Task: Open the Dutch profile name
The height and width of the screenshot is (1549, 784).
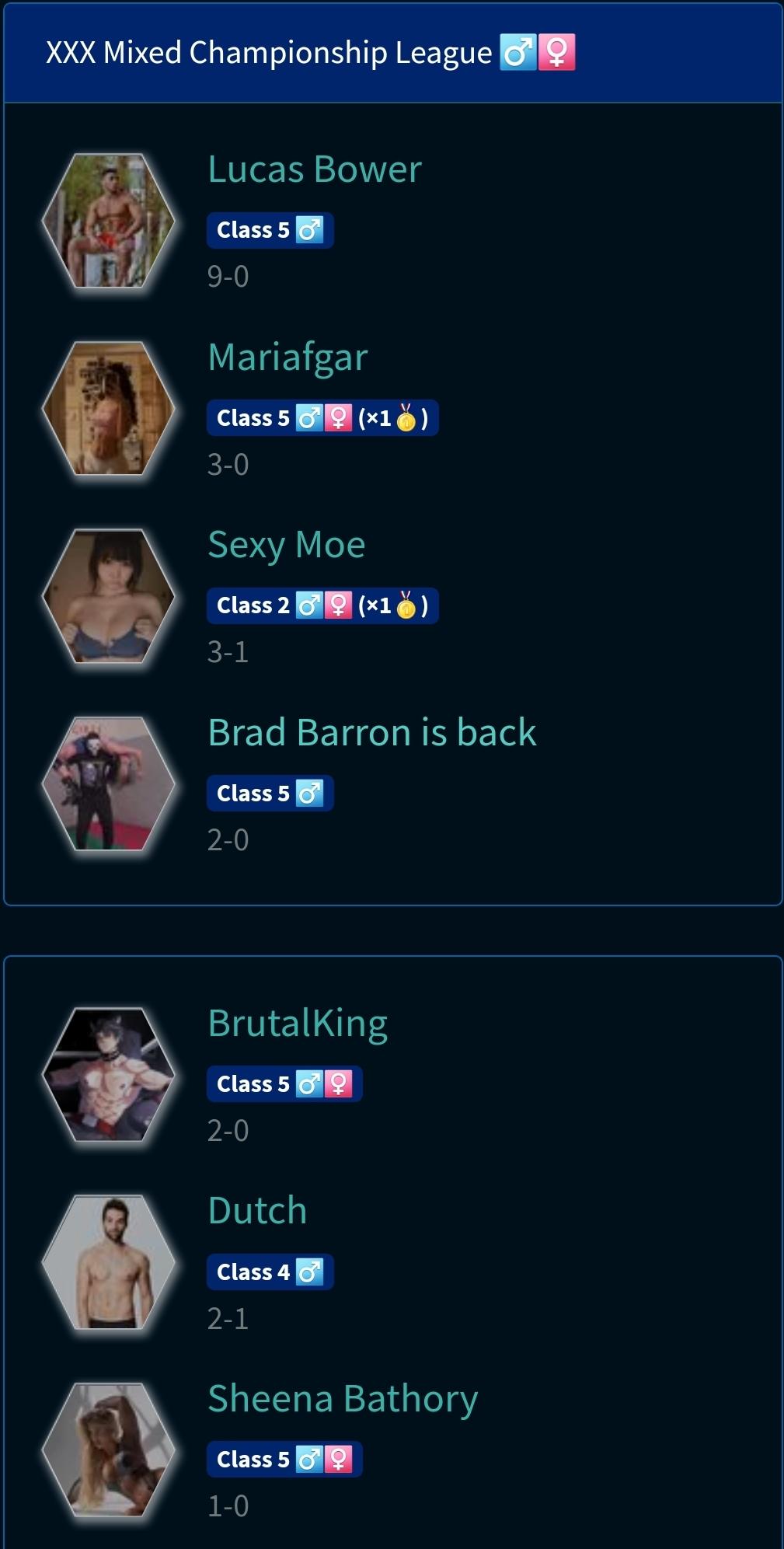Action: [257, 1211]
